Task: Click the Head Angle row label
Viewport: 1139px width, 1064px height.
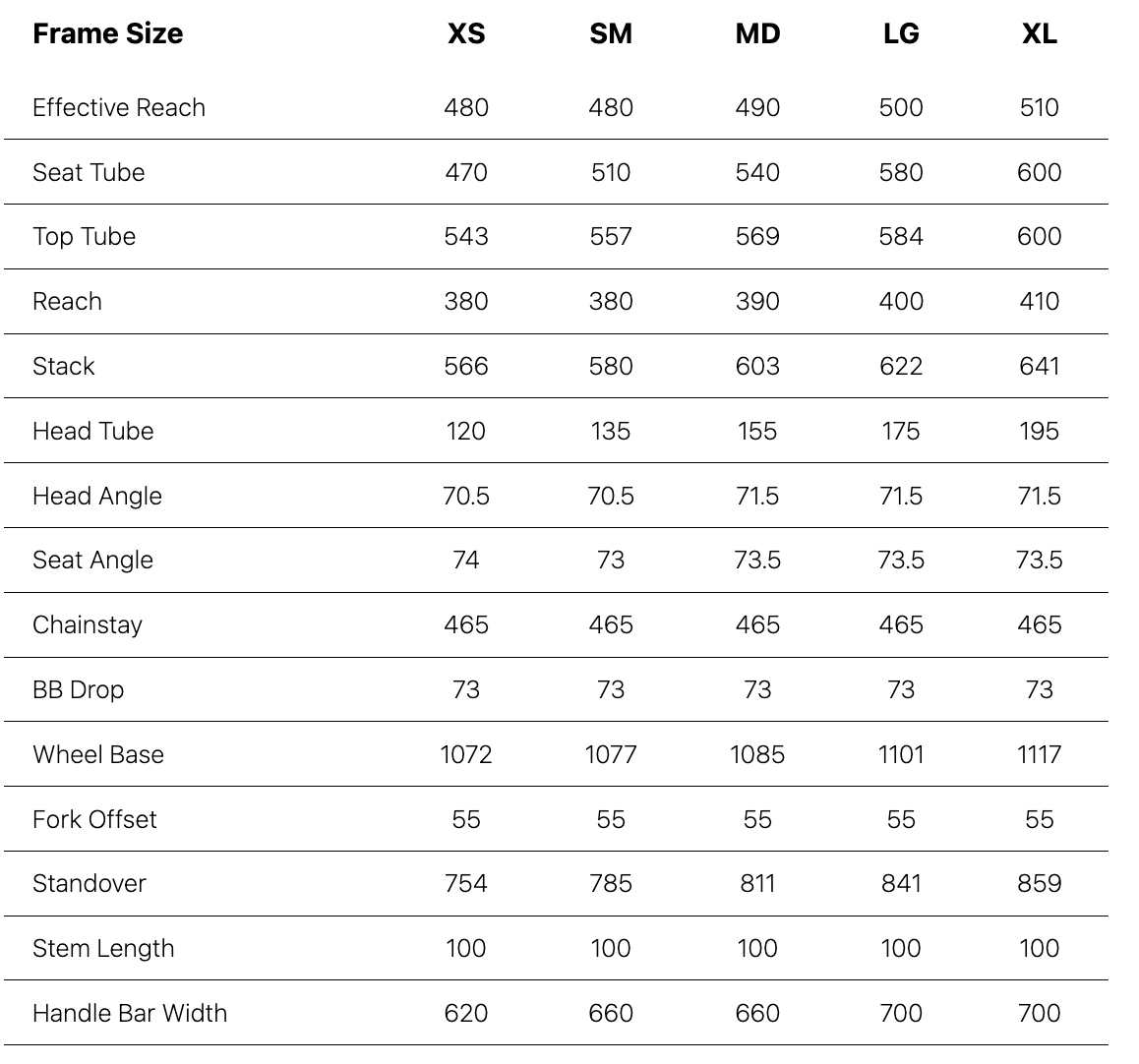Action: click(96, 496)
